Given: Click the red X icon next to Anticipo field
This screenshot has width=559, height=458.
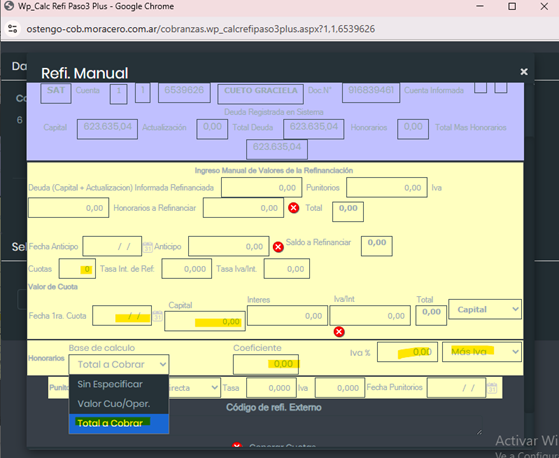Looking at the screenshot, I should (x=278, y=247).
